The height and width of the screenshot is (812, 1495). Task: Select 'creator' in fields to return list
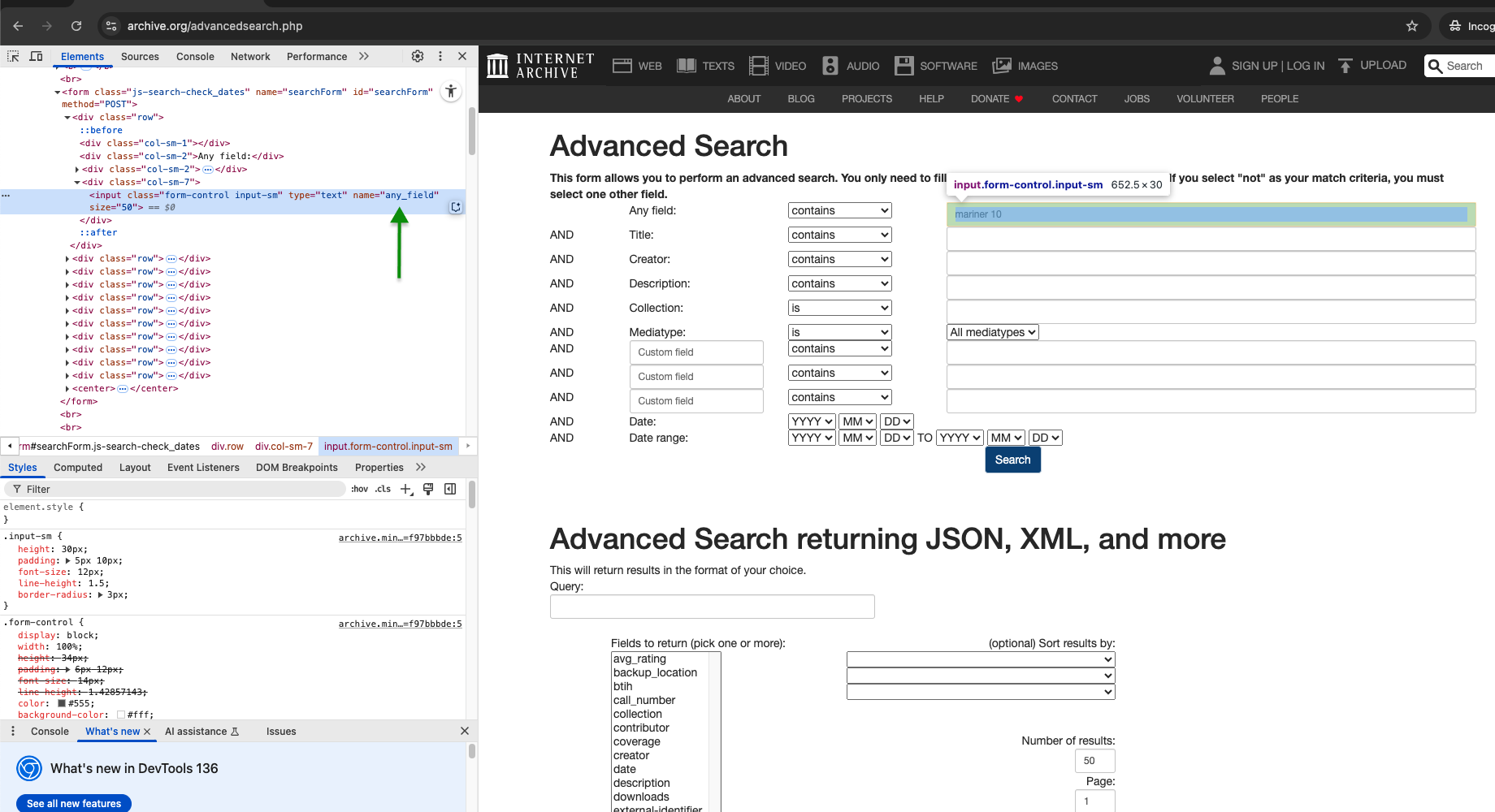pyautogui.click(x=631, y=755)
